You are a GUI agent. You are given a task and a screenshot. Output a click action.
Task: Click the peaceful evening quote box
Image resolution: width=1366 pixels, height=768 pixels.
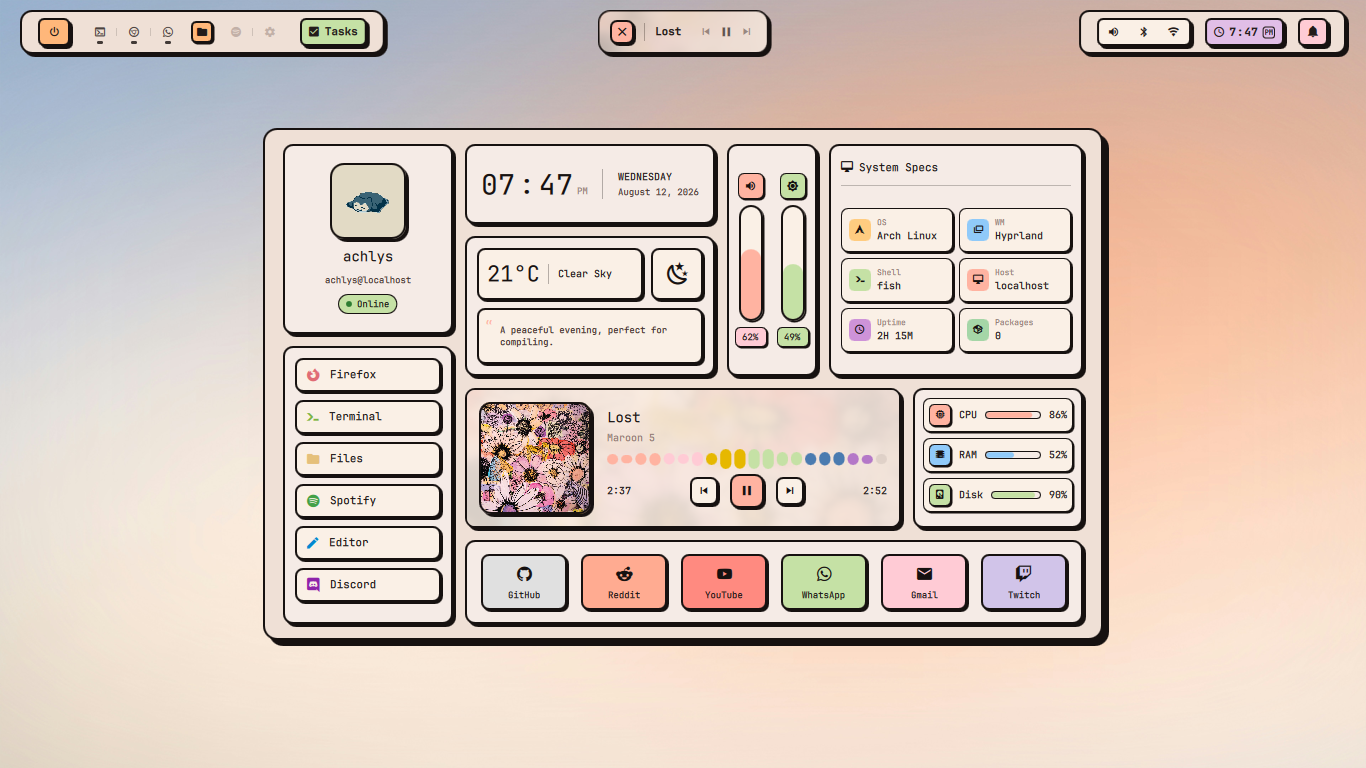pos(590,336)
